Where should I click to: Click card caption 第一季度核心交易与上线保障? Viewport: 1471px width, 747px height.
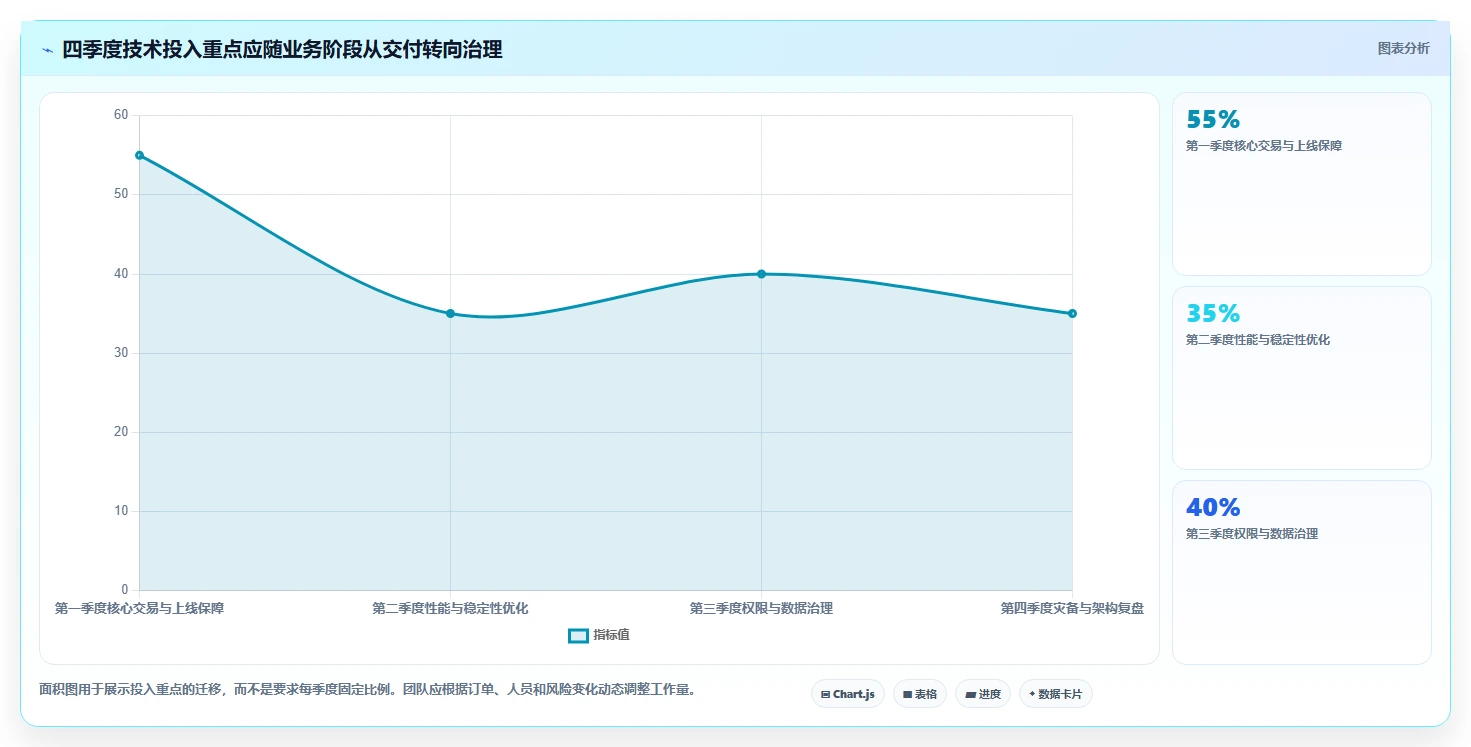tap(1264, 146)
